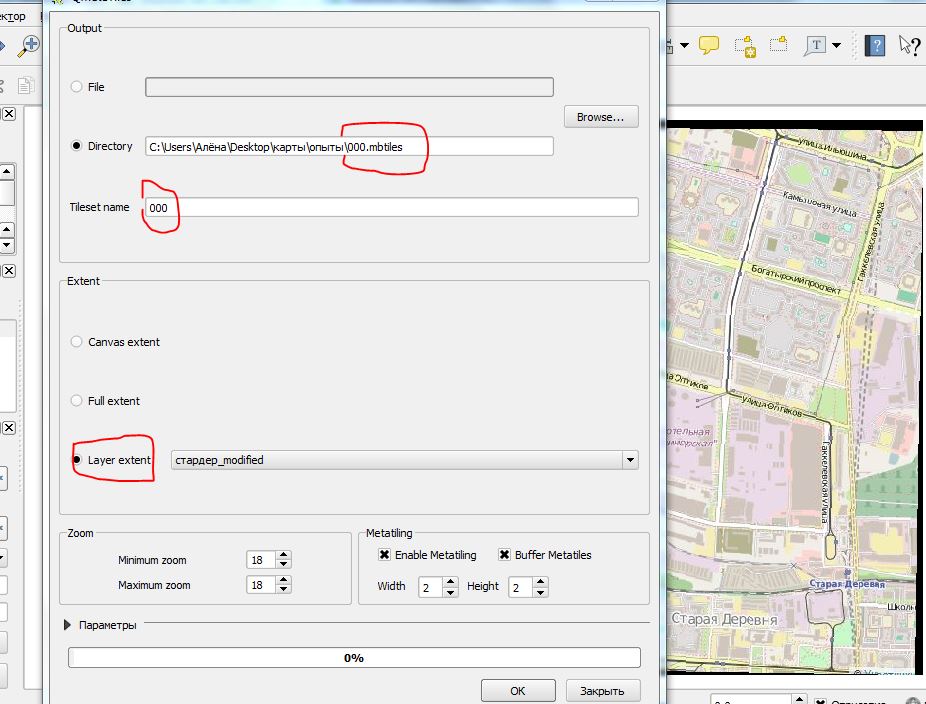Select the Full extent radio button

click(x=77, y=401)
